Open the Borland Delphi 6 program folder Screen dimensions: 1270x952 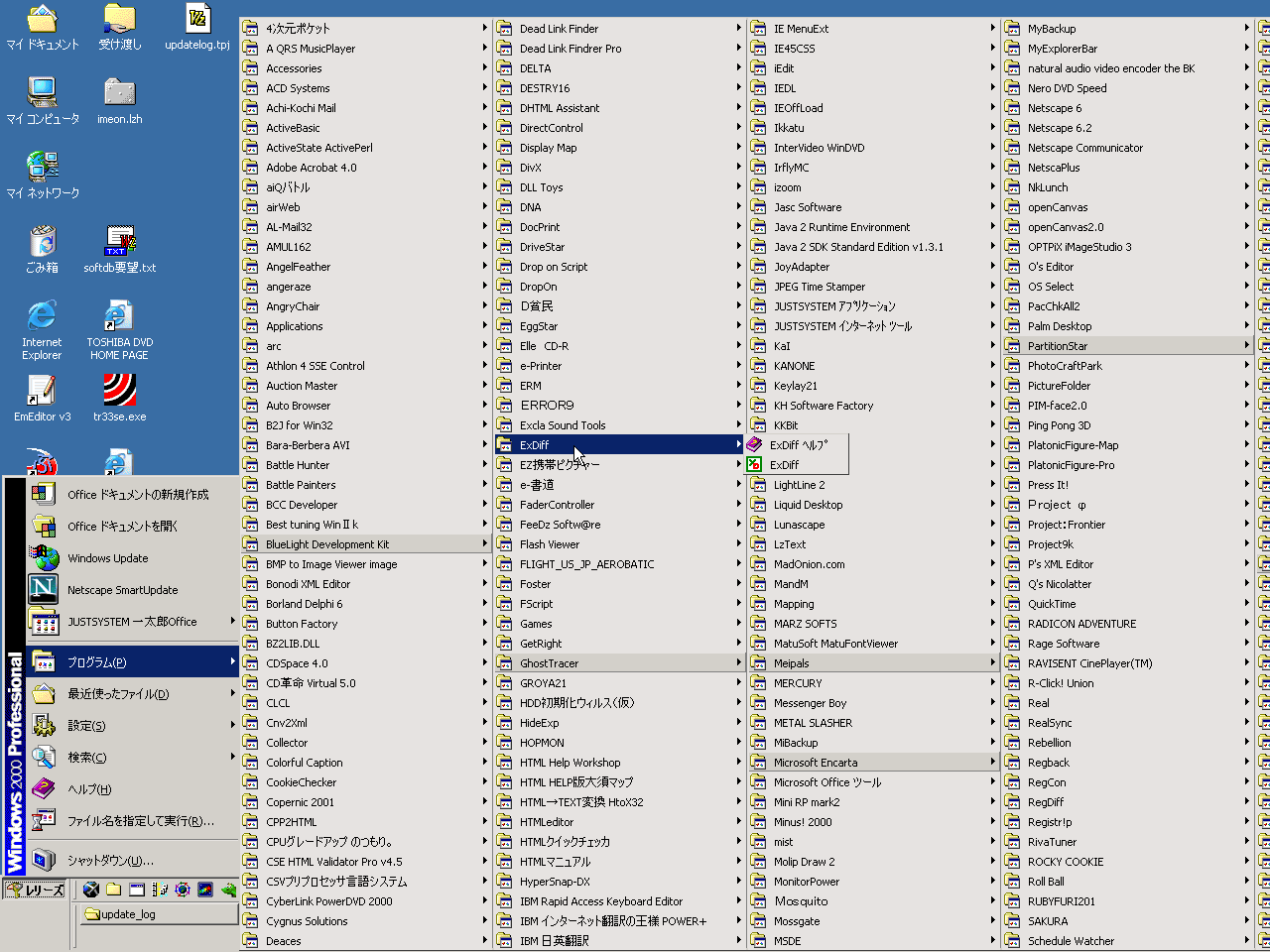[366, 603]
